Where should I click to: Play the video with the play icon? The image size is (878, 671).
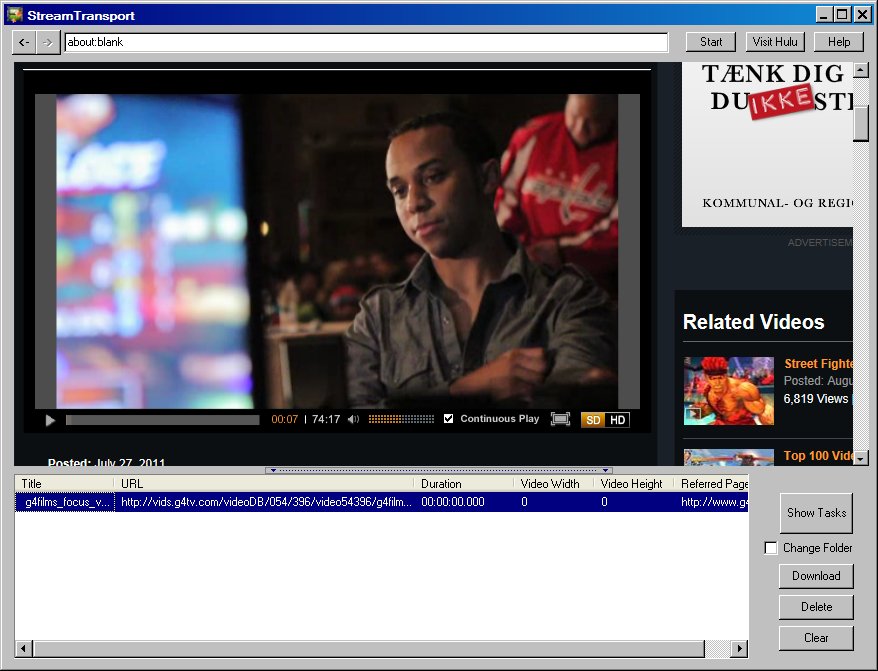(50, 420)
